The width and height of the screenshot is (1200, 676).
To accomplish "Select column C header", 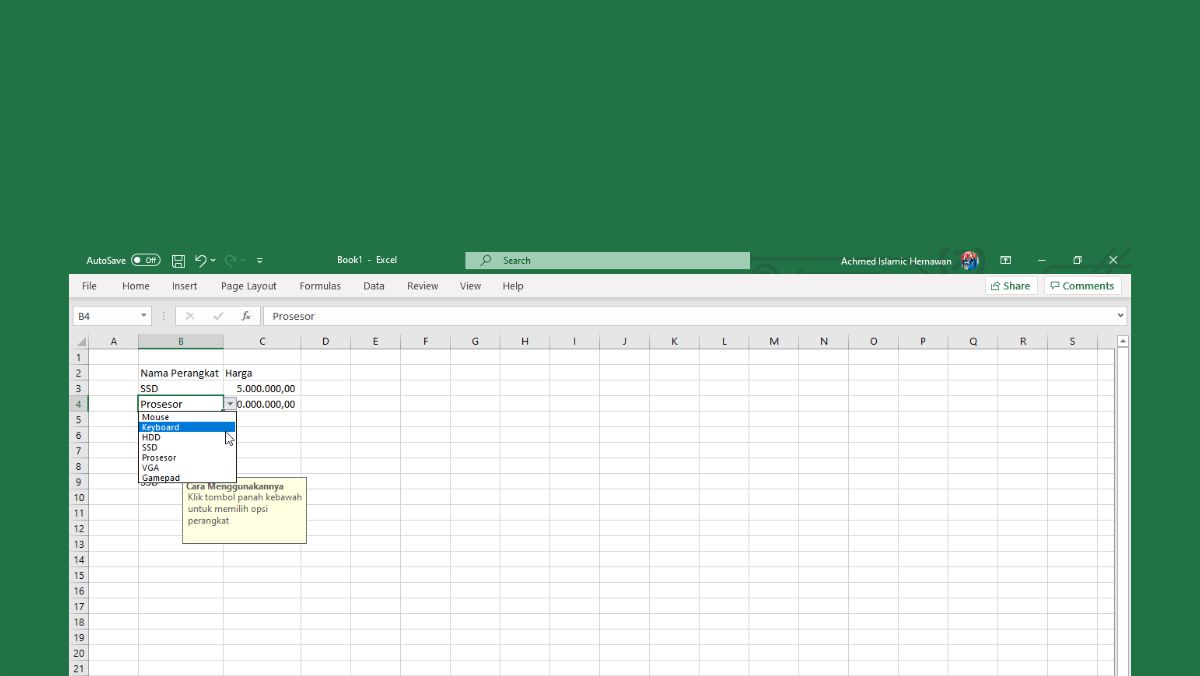I will tap(262, 341).
